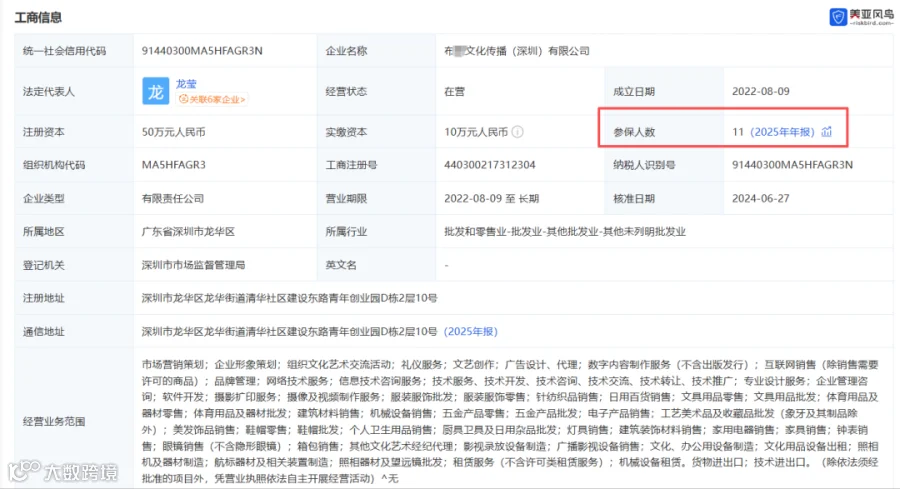The image size is (900, 489).
Task: Select the 法定代表人 label
Action: 49,91
